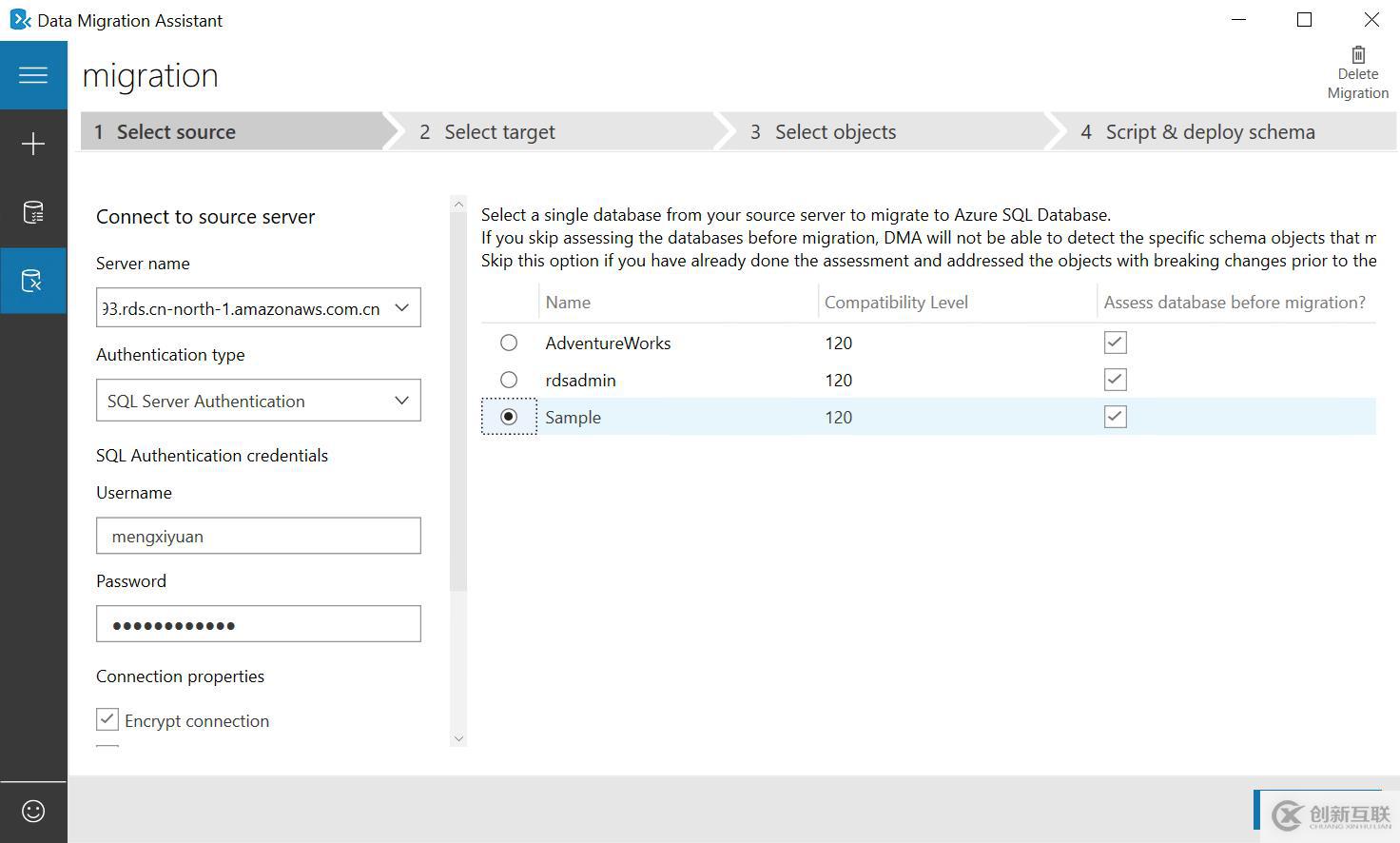The width and height of the screenshot is (1400, 843).
Task: Open the Authentication type dropdown
Action: (401, 401)
